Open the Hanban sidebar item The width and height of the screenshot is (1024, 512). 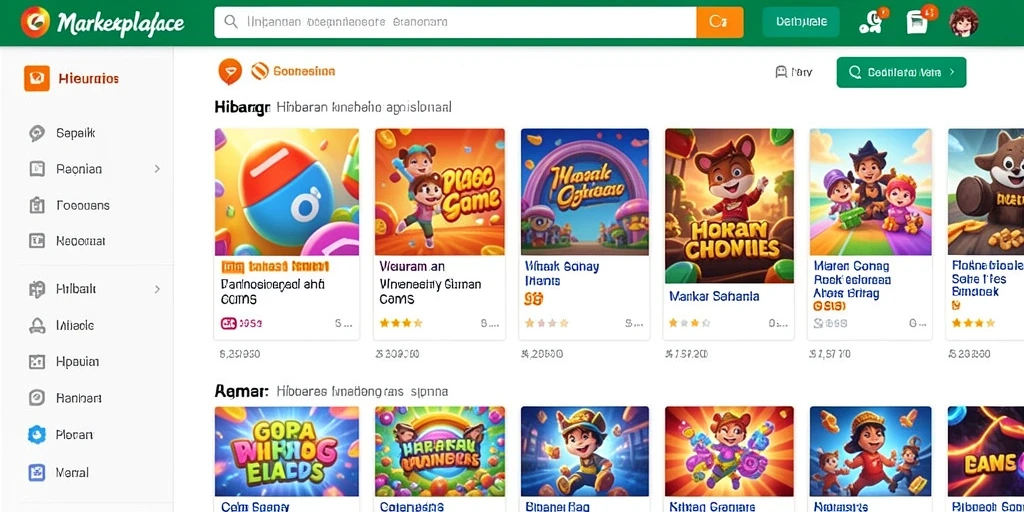point(65,398)
